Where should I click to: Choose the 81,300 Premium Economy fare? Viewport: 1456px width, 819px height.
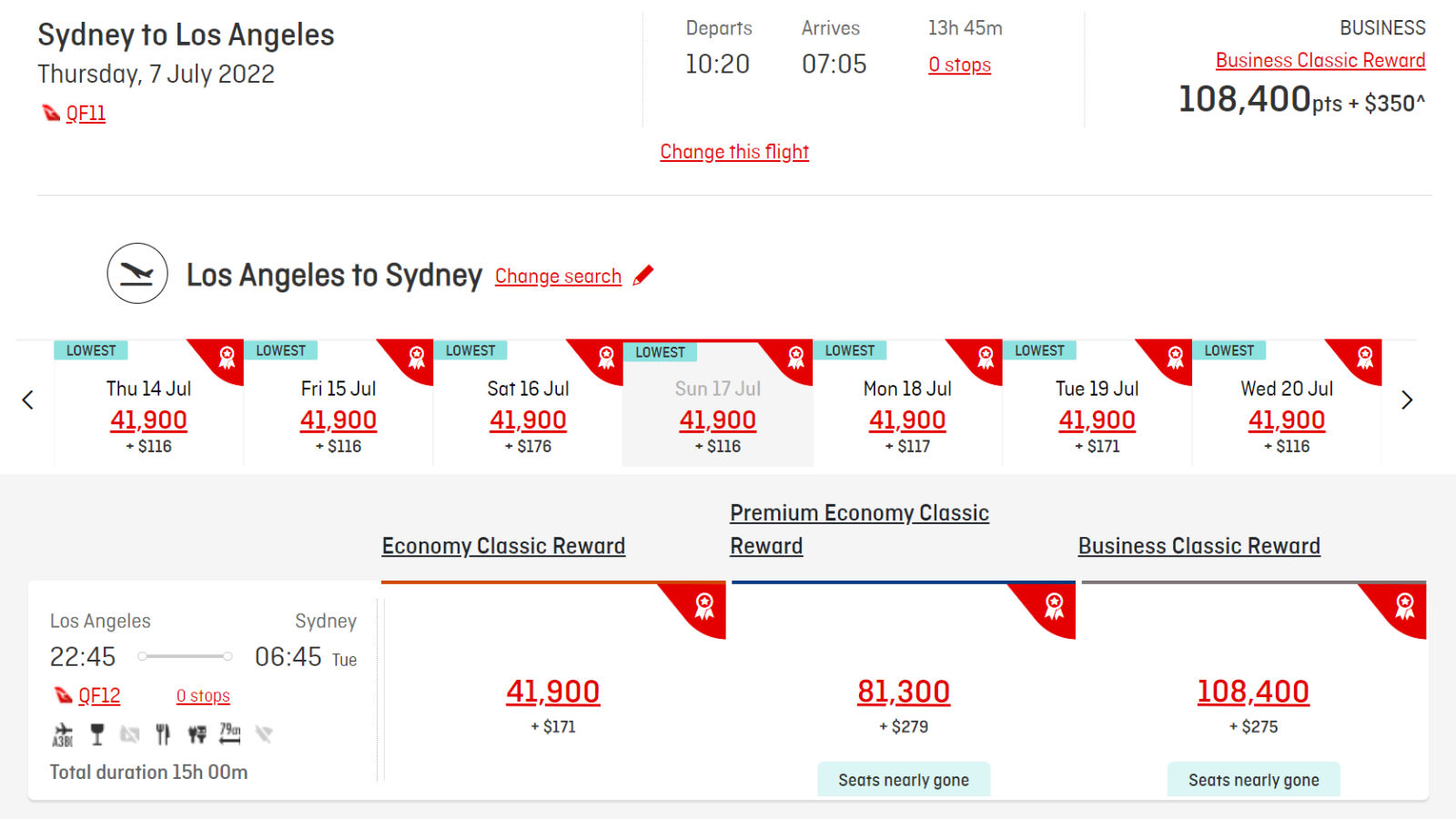coord(904,692)
